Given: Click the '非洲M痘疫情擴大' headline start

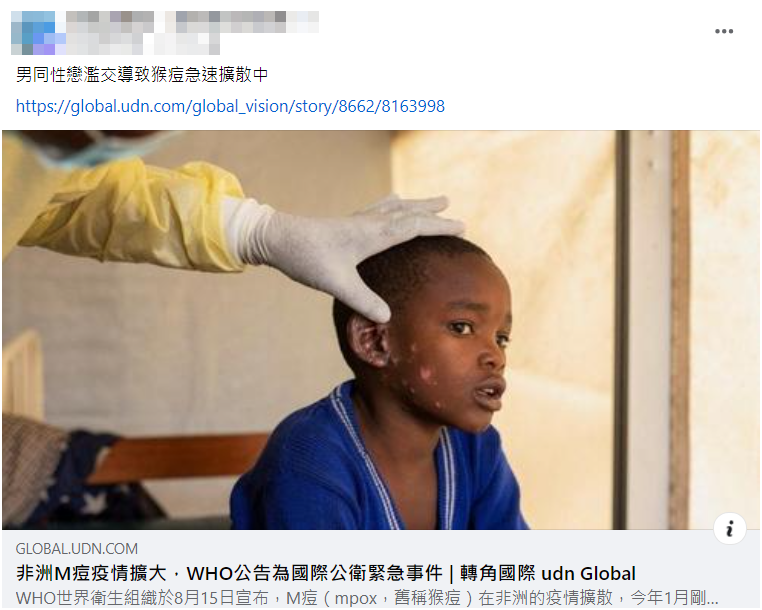Looking at the screenshot, I should tap(91, 574).
